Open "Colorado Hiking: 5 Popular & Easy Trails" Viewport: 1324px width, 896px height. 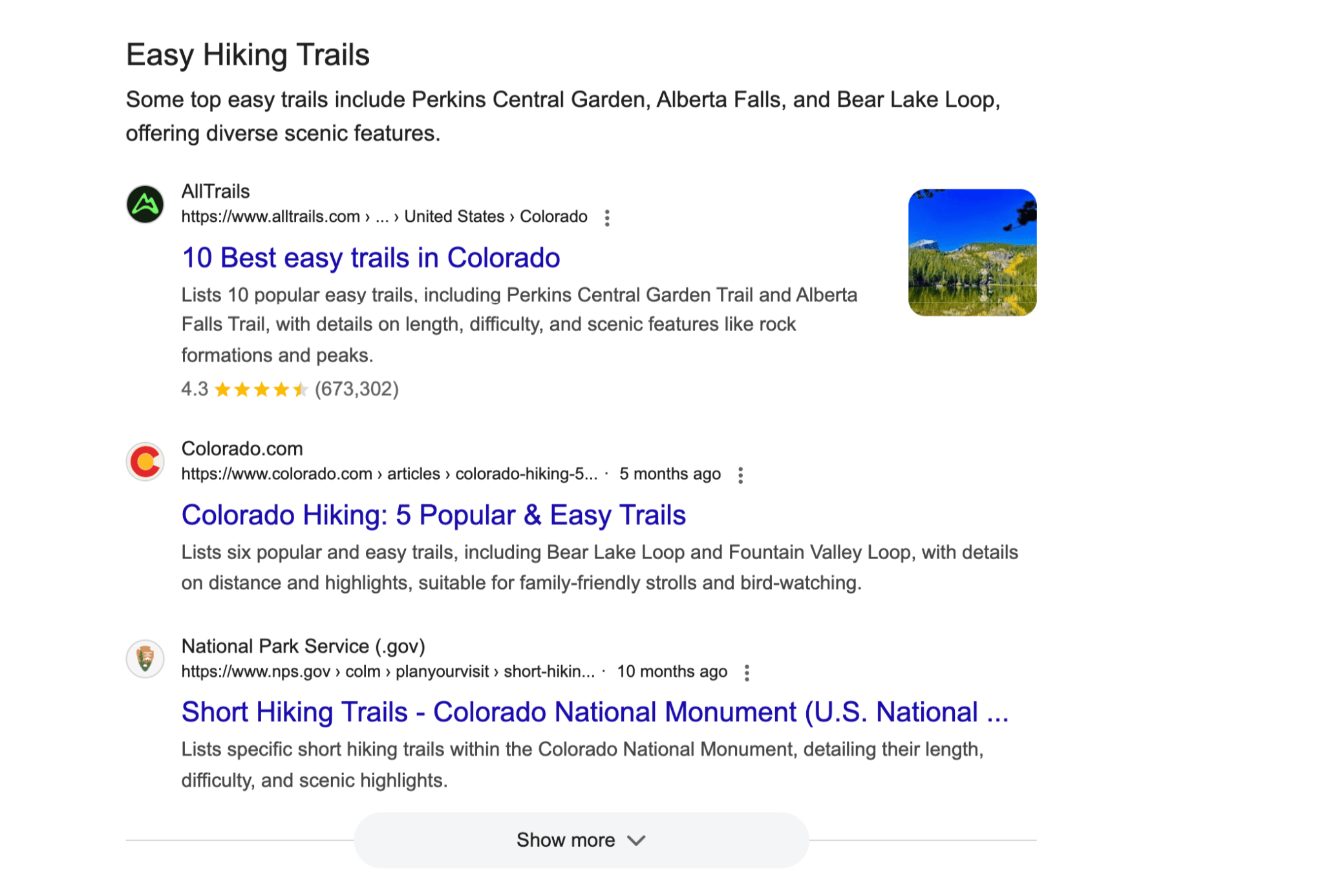pyautogui.click(x=434, y=515)
